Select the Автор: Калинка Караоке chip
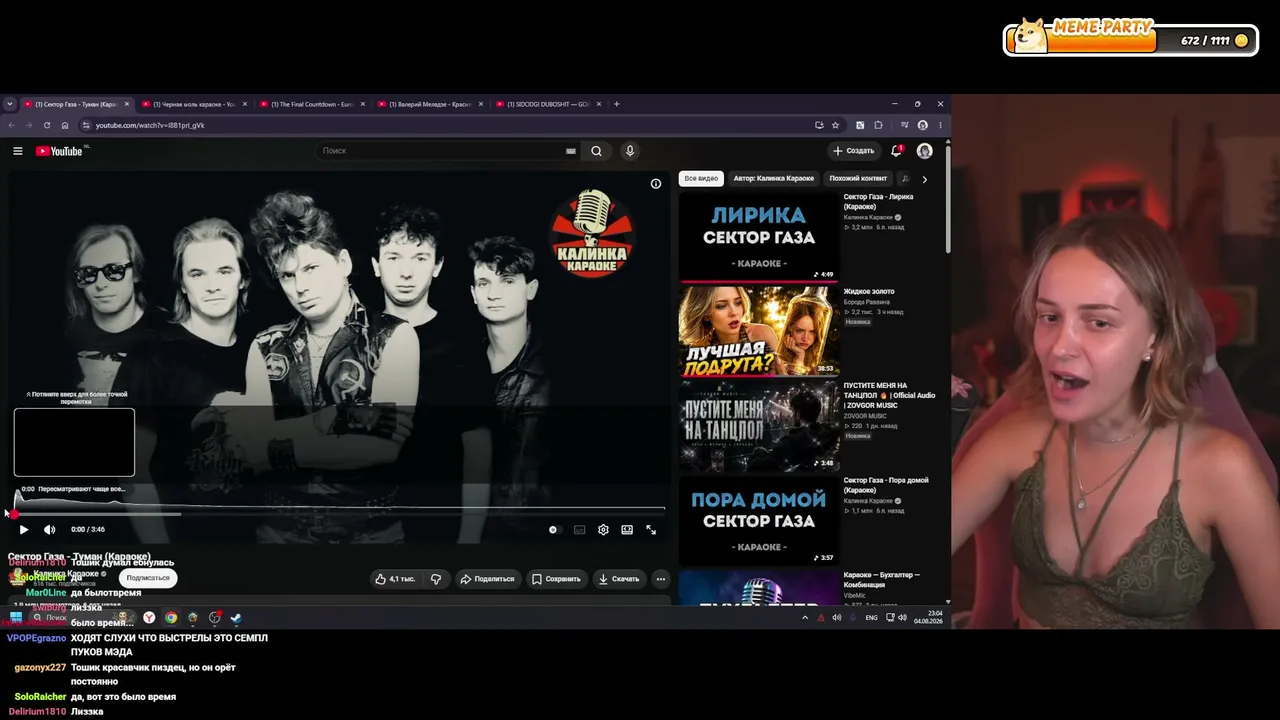 tap(774, 178)
